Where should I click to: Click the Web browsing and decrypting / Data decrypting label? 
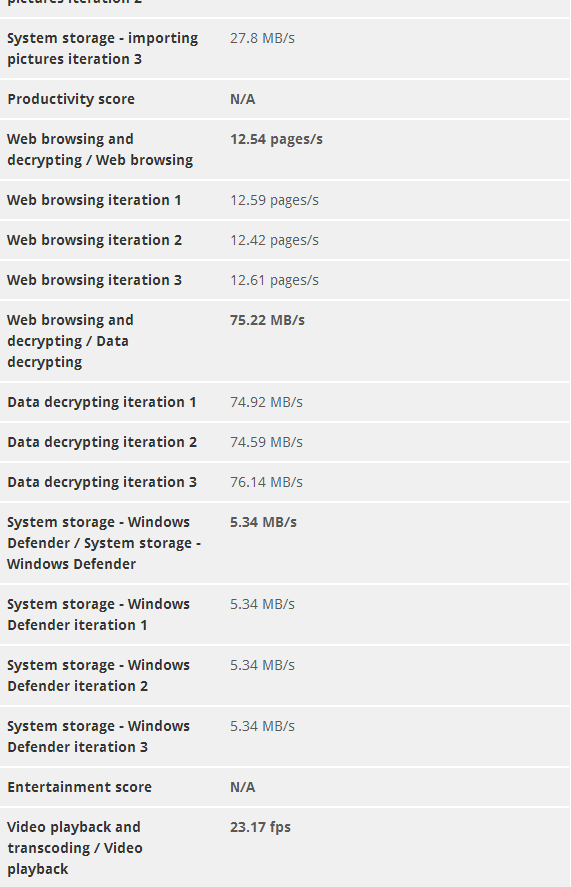point(70,341)
